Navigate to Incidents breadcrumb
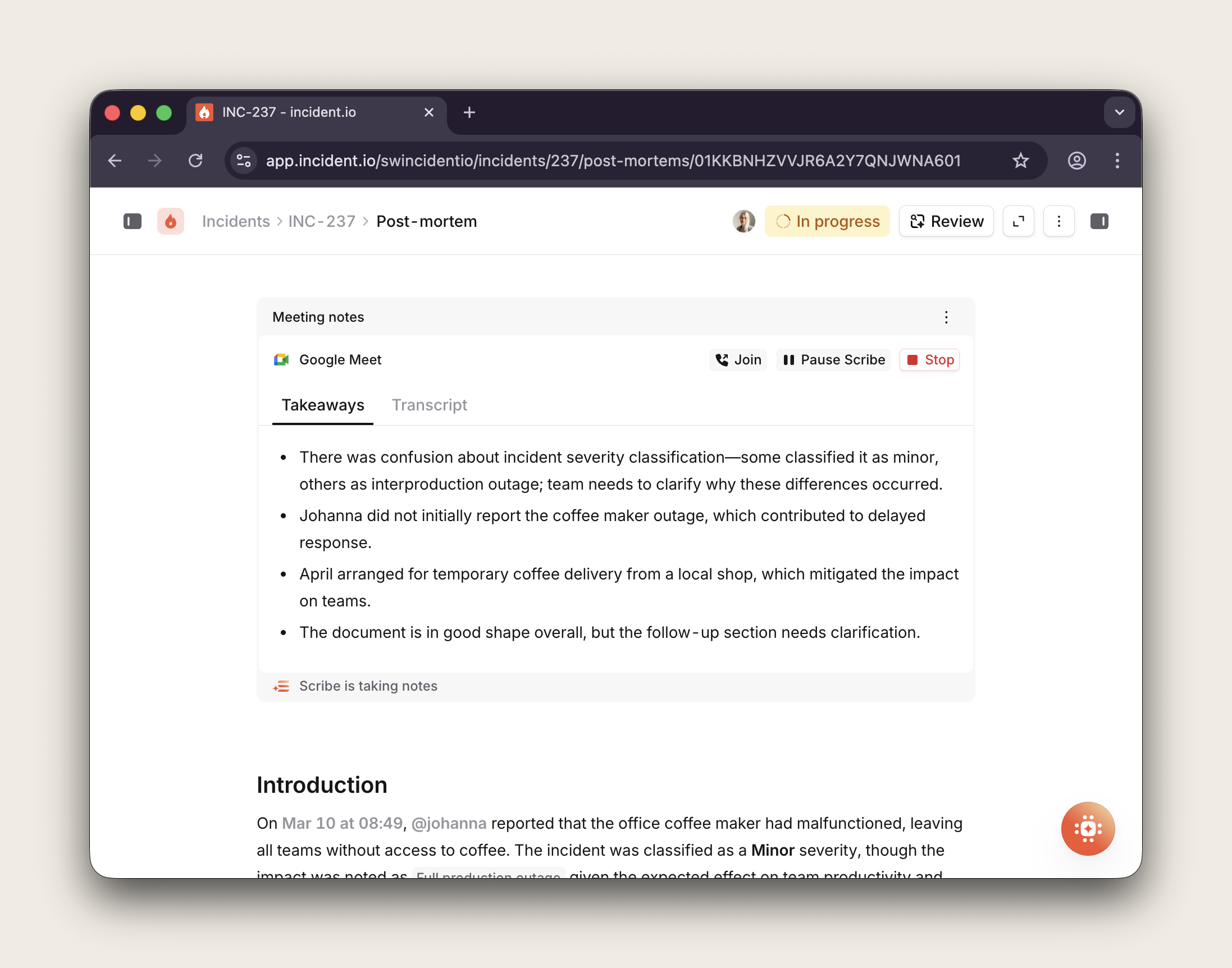Screen dimensions: 1232x968 (x=236, y=221)
